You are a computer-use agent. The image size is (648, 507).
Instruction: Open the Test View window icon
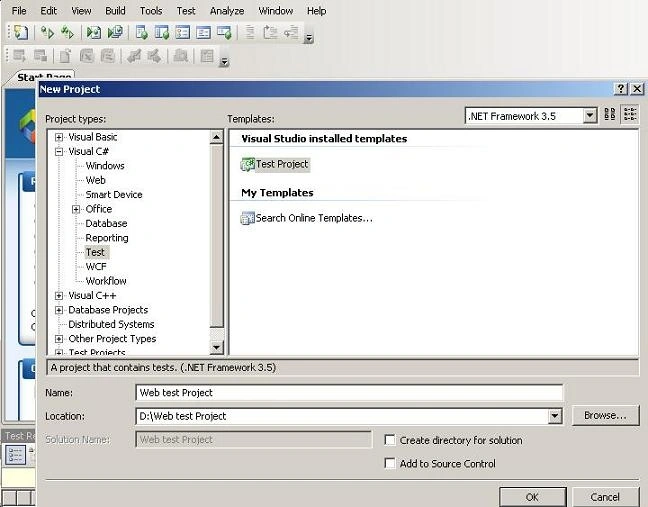pyautogui.click(x=142, y=32)
